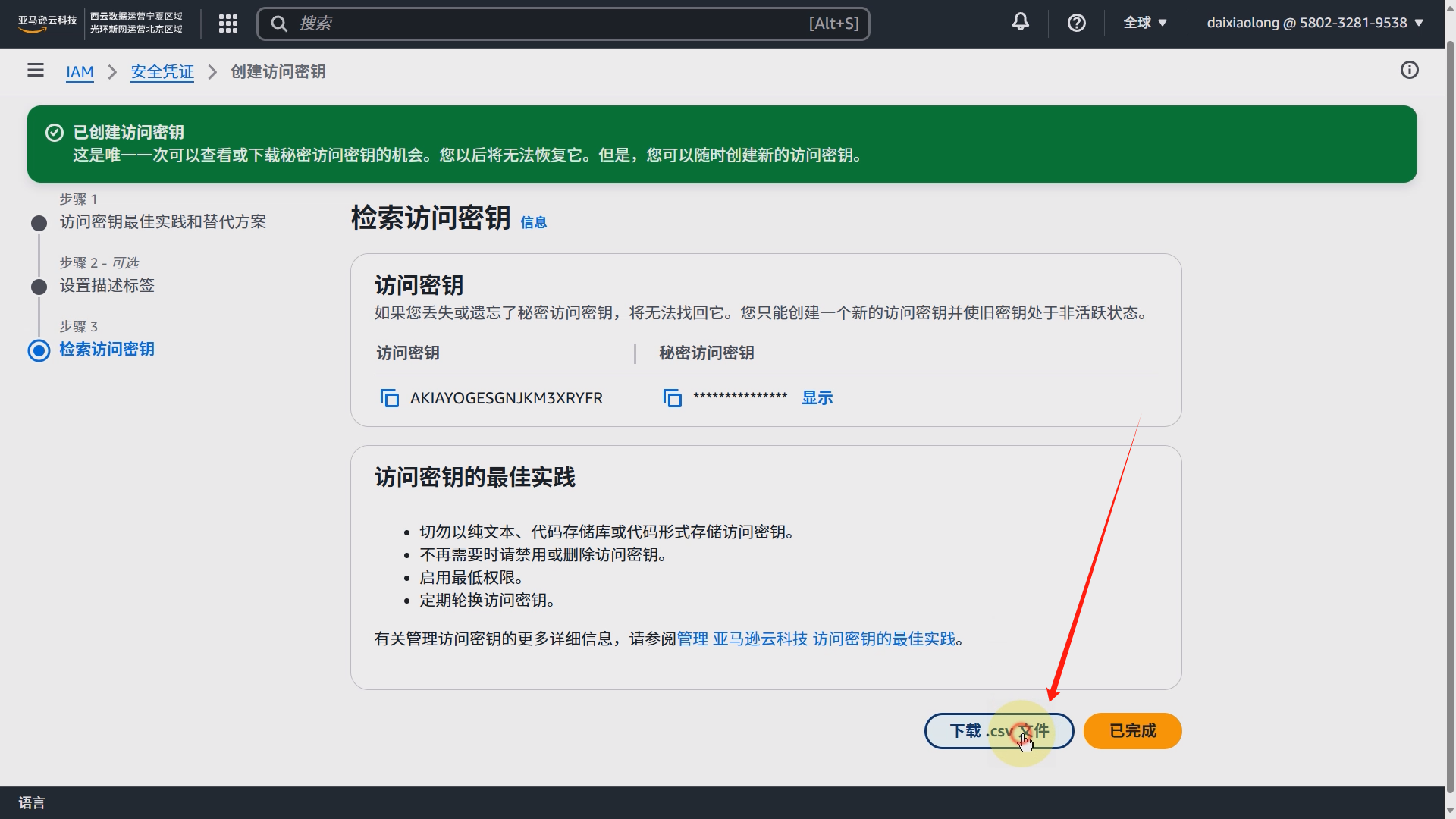Select step 3 radio marker in wizard
Screen dimensions: 1456x819
click(39, 350)
